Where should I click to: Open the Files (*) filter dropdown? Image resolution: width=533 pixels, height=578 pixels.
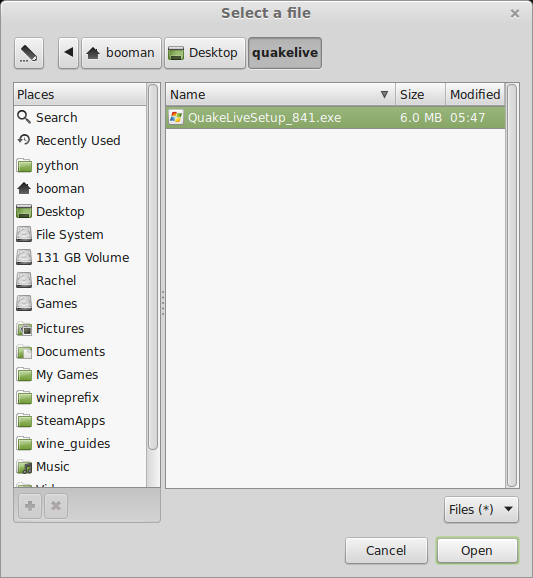pyautogui.click(x=481, y=510)
